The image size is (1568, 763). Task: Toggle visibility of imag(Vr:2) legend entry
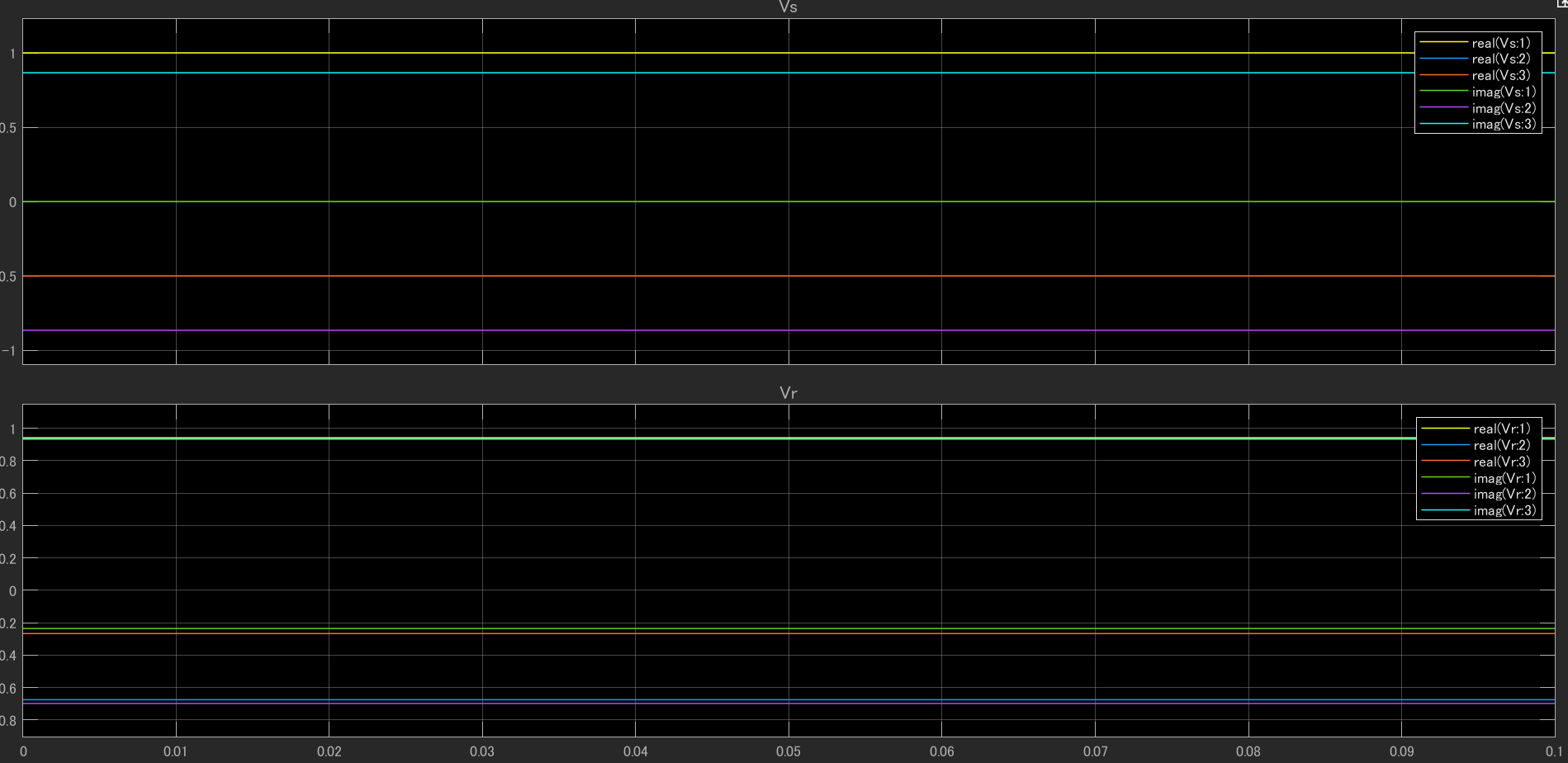tap(1503, 494)
